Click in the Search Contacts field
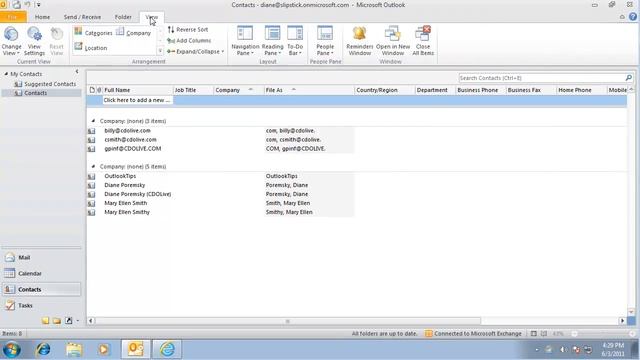 coord(541,78)
